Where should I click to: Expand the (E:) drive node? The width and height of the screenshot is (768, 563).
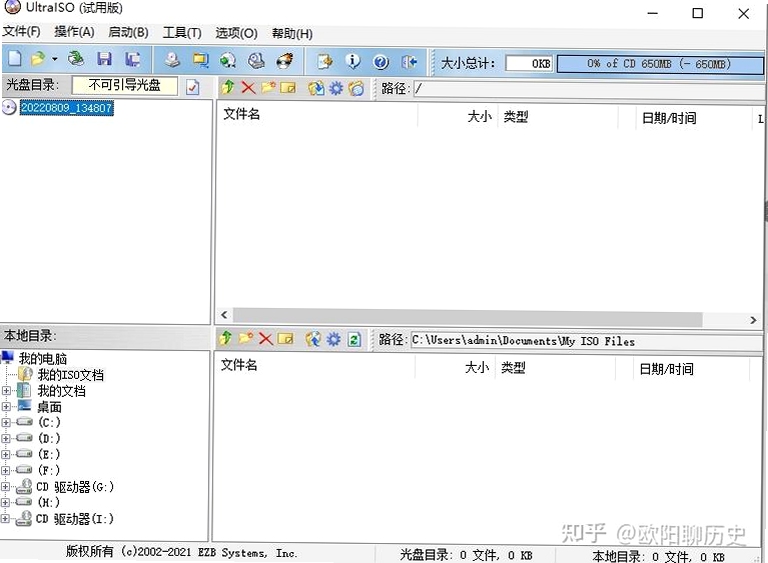tap(6, 454)
